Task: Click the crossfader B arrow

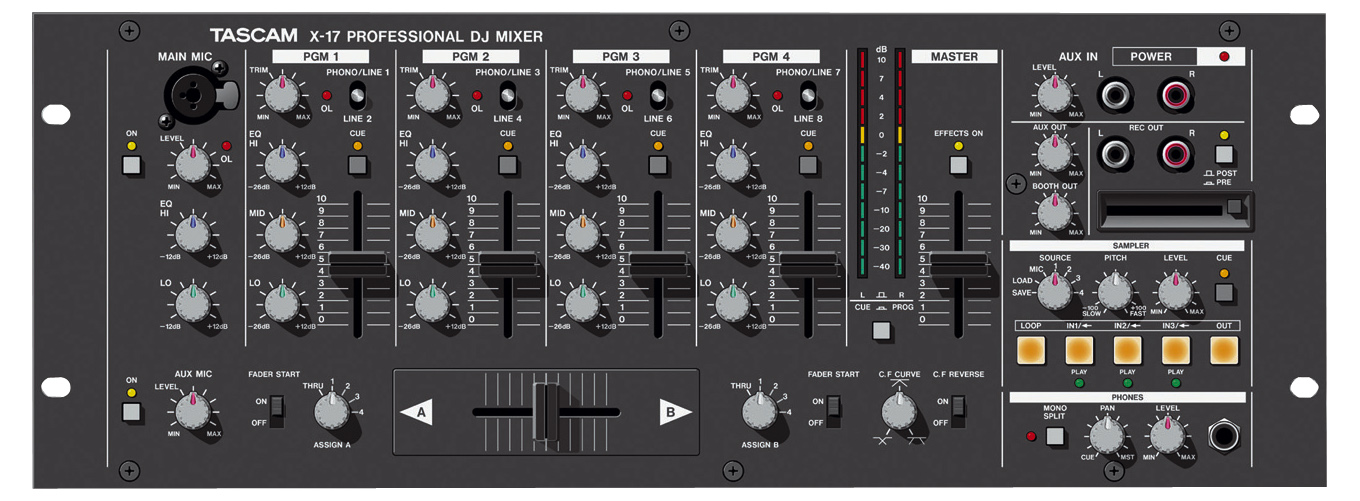Action: tap(676, 411)
